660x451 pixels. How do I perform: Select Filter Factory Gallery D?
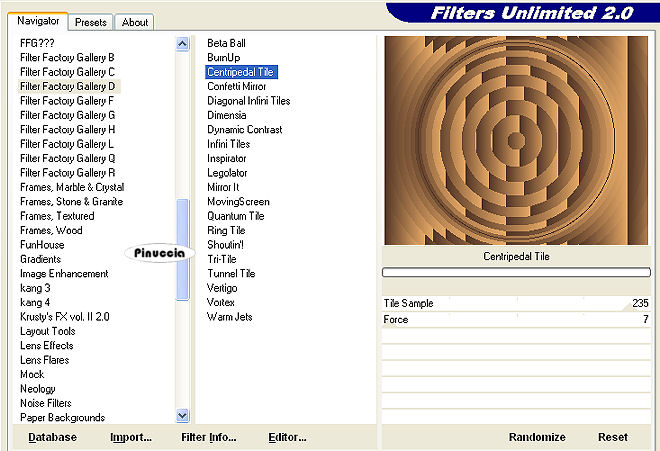(x=67, y=86)
